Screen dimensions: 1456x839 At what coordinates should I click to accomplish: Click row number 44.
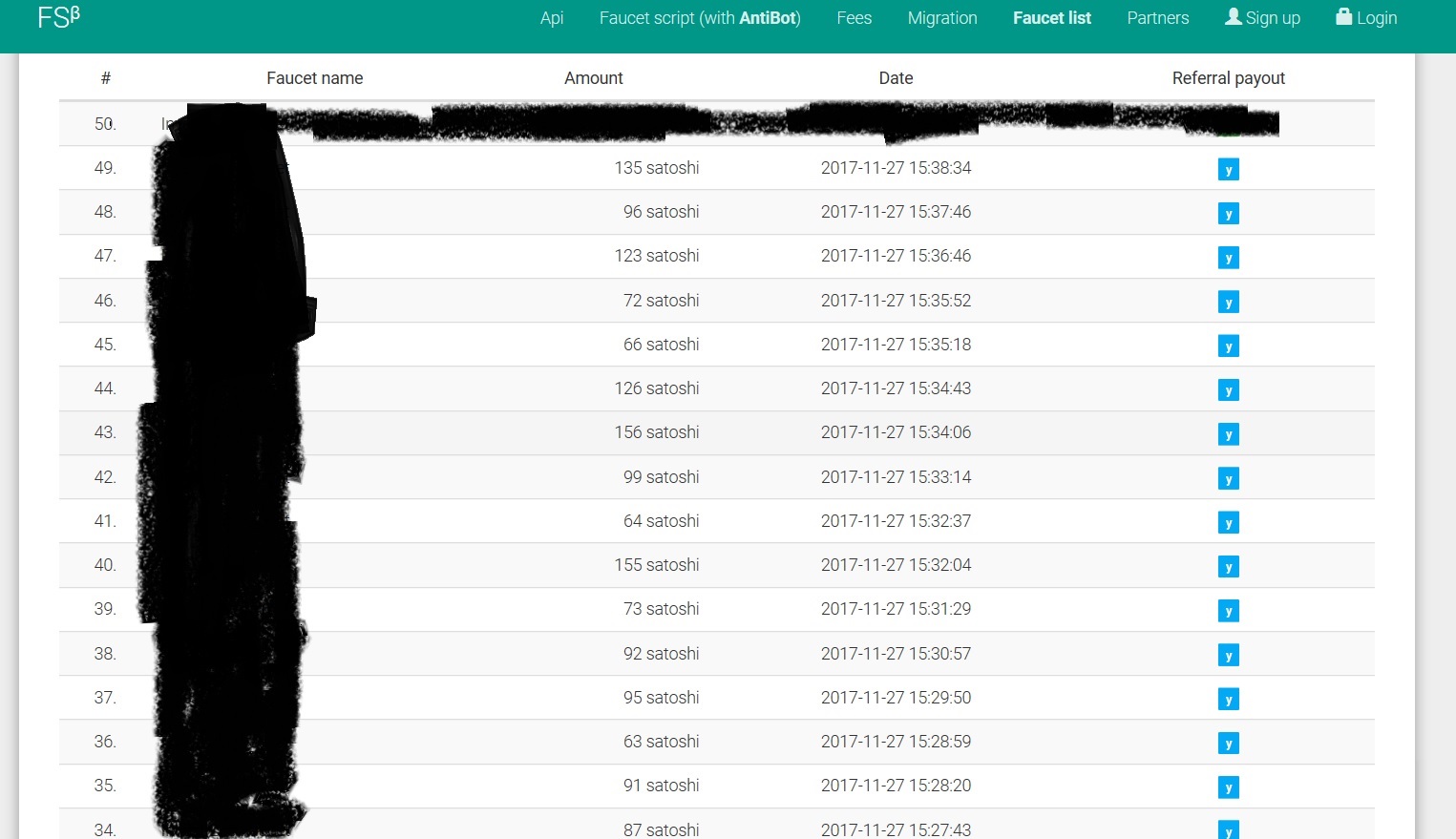click(x=105, y=388)
